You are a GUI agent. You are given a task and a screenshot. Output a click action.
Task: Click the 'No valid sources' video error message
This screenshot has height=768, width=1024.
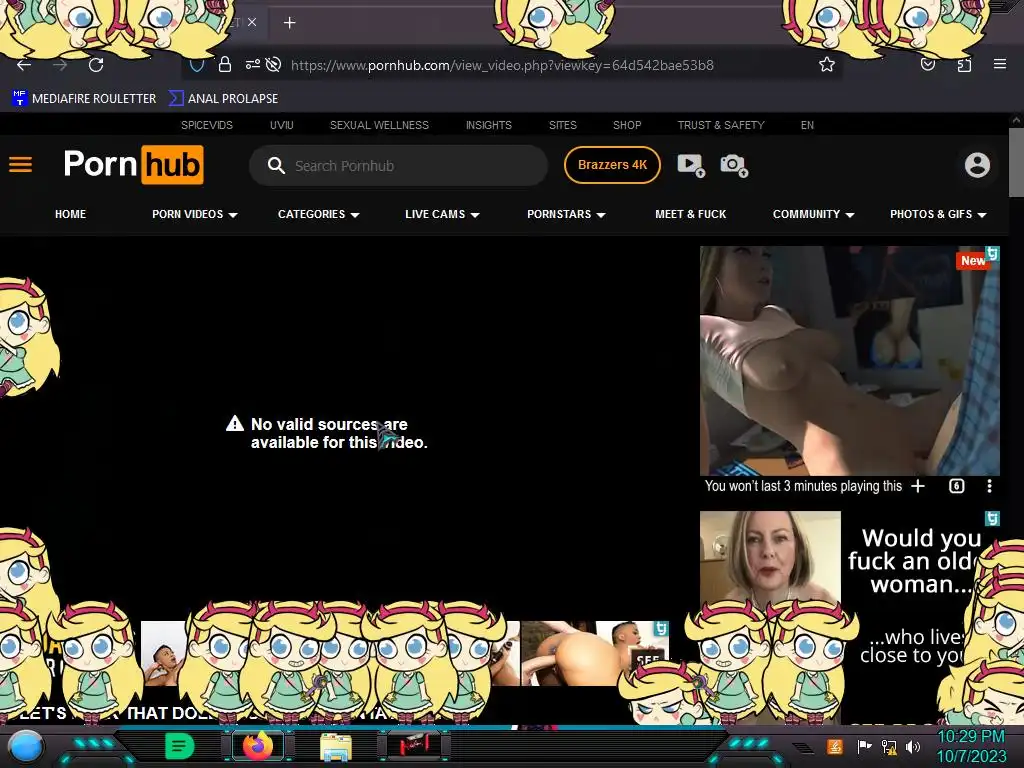tap(327, 433)
